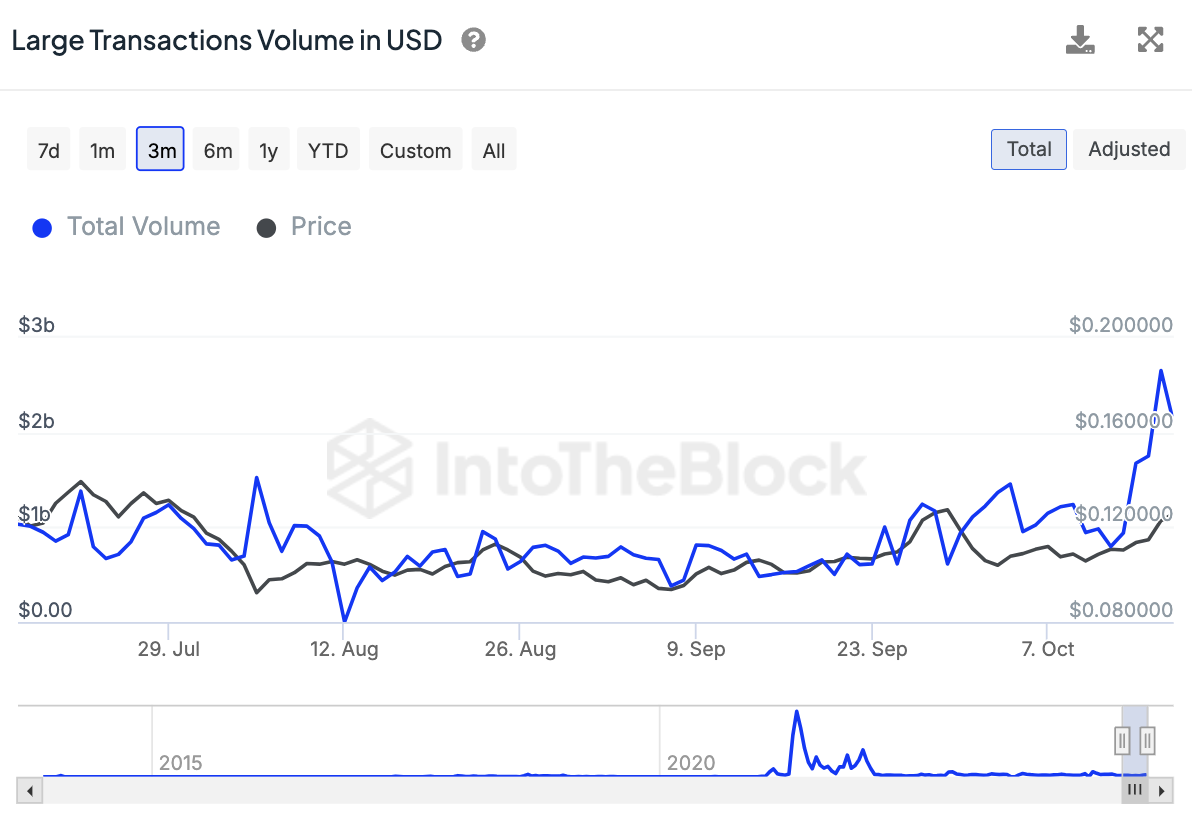Show All time range data
The height and width of the screenshot is (820, 1192).
(494, 151)
